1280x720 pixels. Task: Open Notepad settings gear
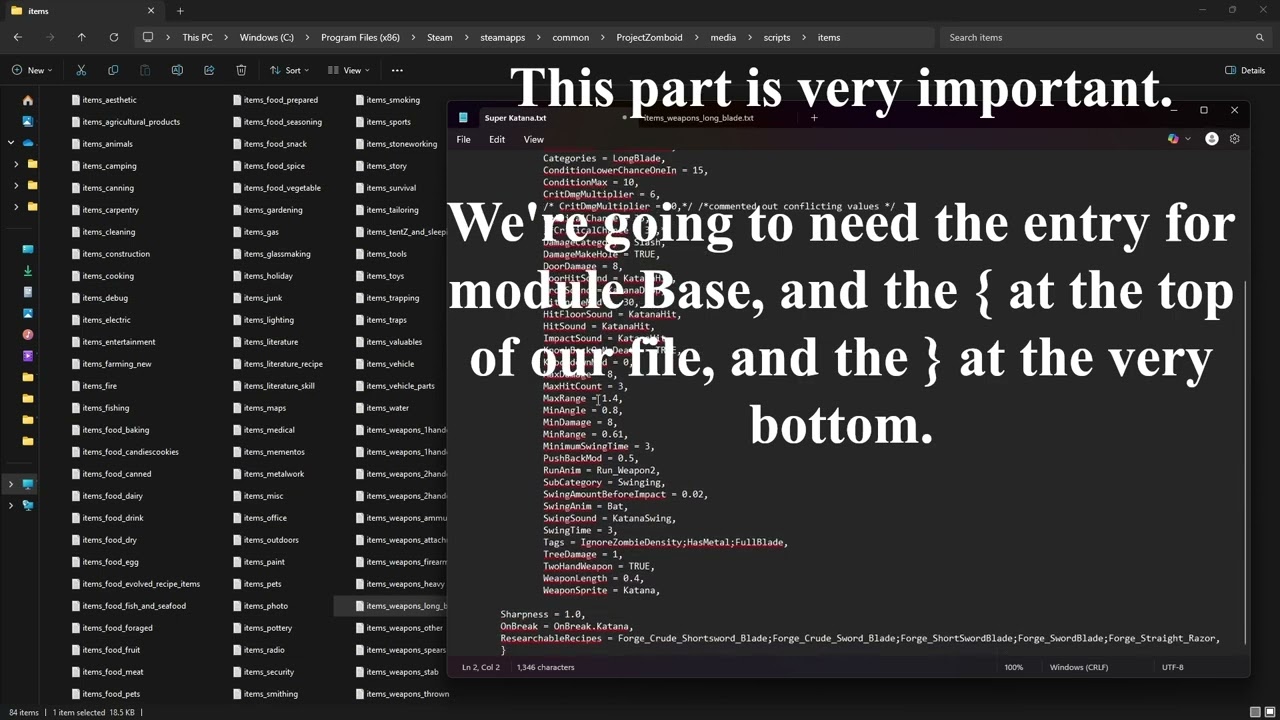coord(1235,139)
